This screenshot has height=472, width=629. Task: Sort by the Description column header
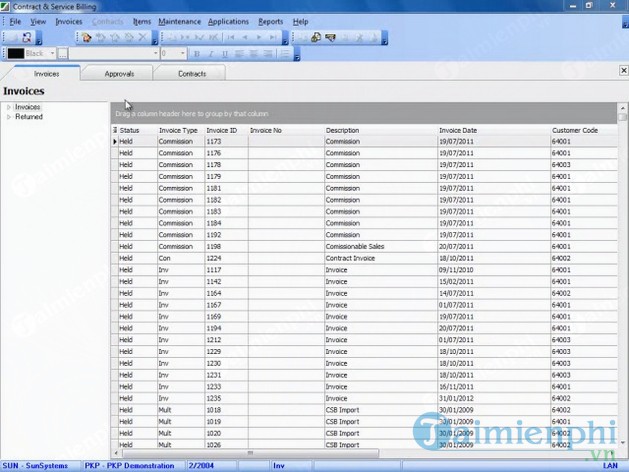(x=381, y=130)
